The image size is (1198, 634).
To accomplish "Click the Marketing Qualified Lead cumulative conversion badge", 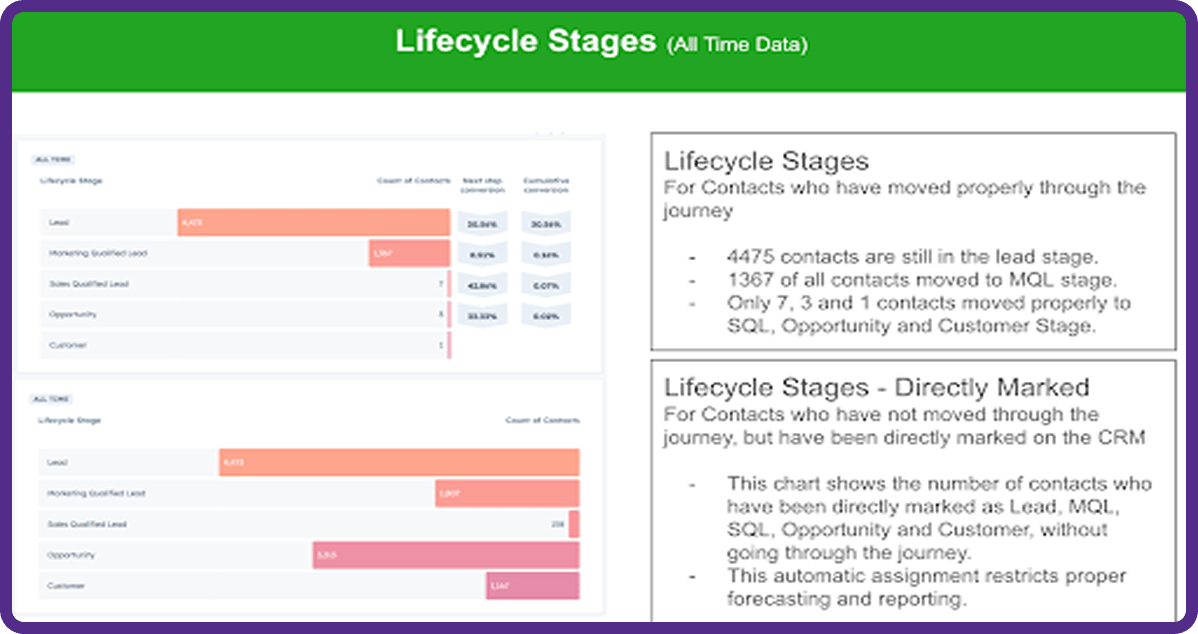I will tap(546, 254).
